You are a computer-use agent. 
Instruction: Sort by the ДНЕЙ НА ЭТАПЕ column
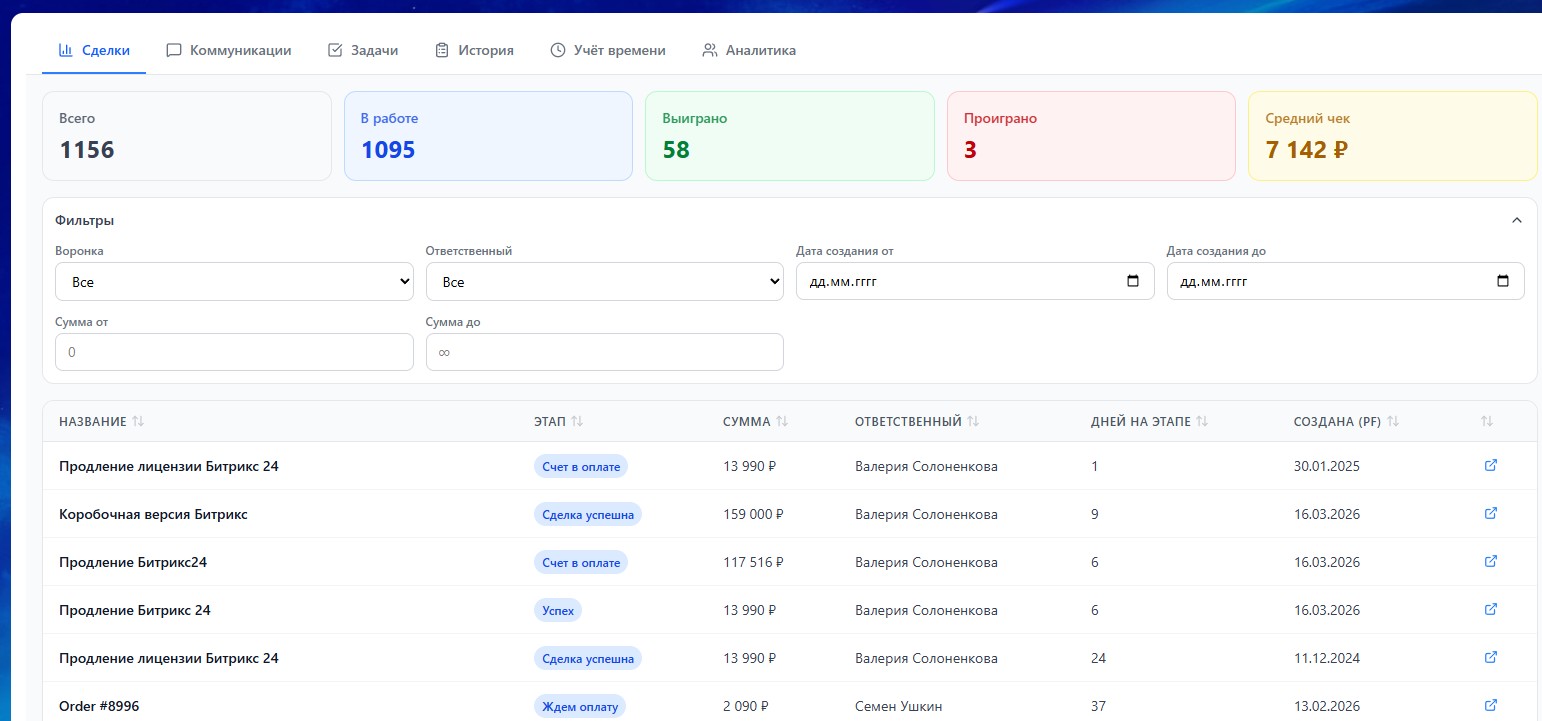click(x=1202, y=421)
